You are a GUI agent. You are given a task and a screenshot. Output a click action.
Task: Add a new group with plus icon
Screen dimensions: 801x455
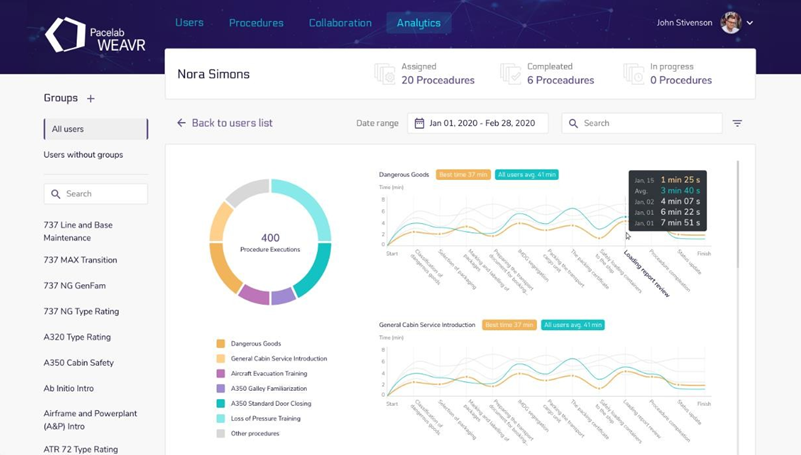(90, 99)
